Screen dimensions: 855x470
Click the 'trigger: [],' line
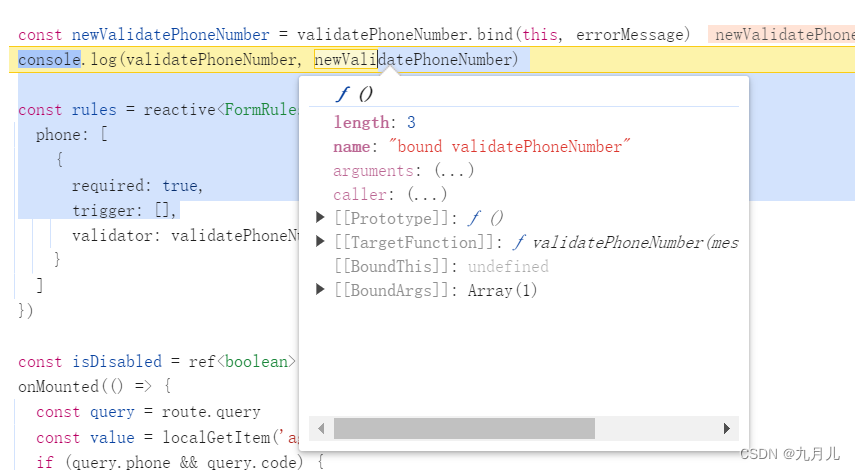124,210
